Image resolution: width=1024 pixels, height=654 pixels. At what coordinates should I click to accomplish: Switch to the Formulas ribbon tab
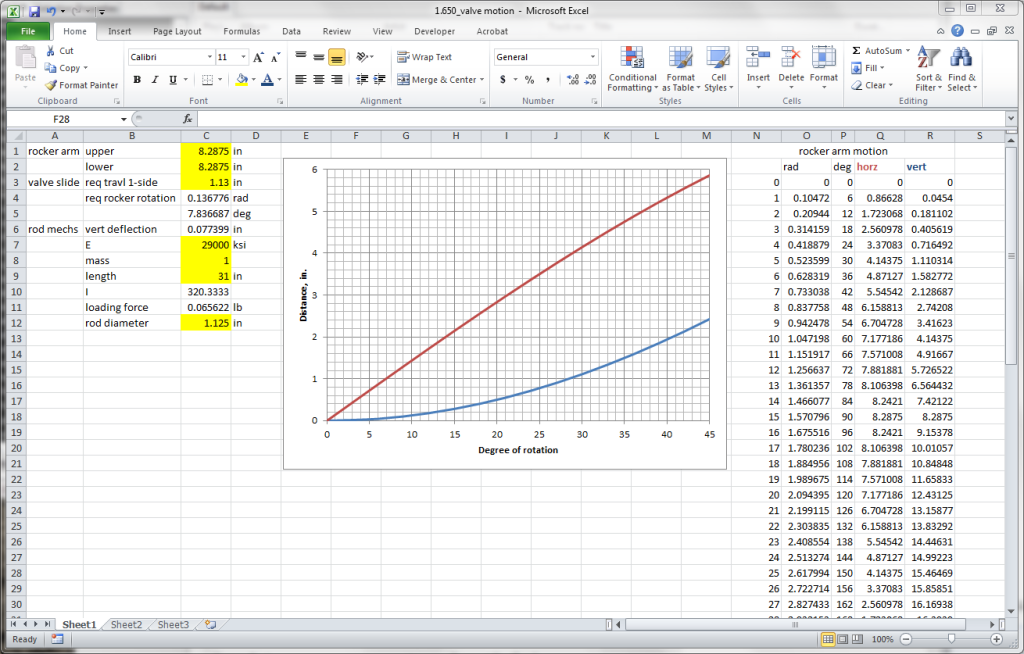[x=241, y=31]
